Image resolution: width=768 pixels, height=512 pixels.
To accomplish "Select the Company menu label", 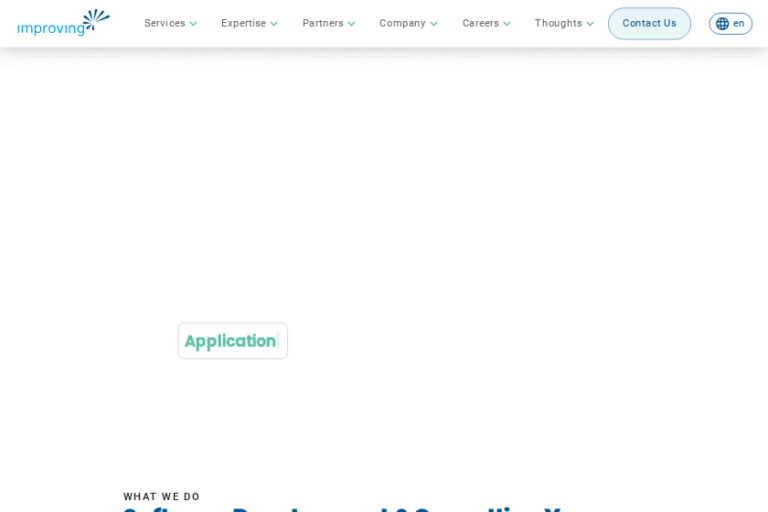I will [x=402, y=23].
